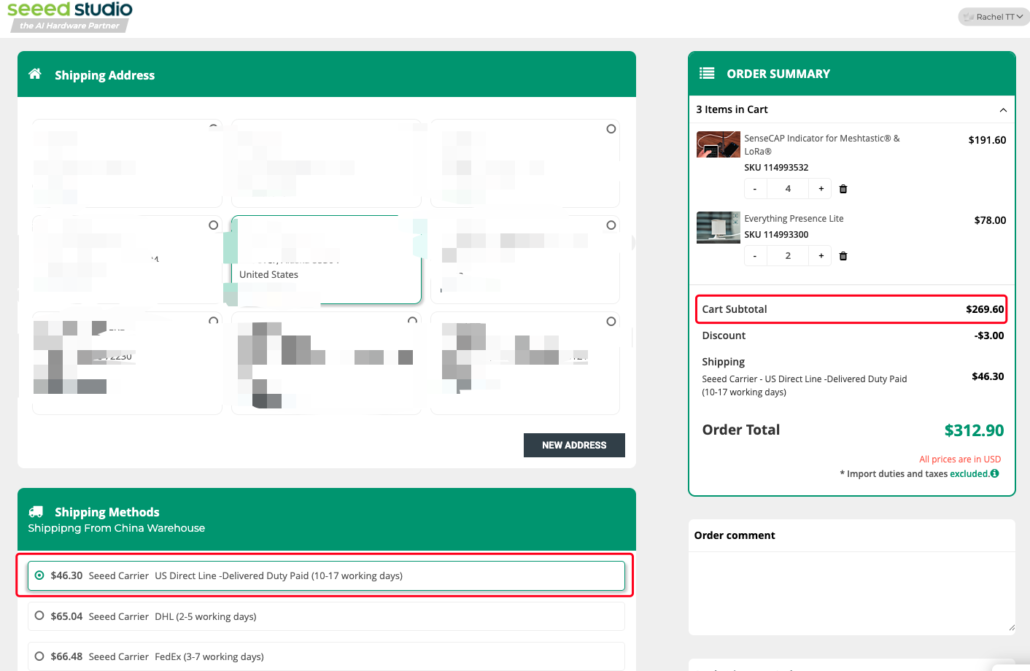Viewport: 1030px width, 671px height.
Task: Click the SenseCAP Indicator product thumbnail
Action: [718, 145]
